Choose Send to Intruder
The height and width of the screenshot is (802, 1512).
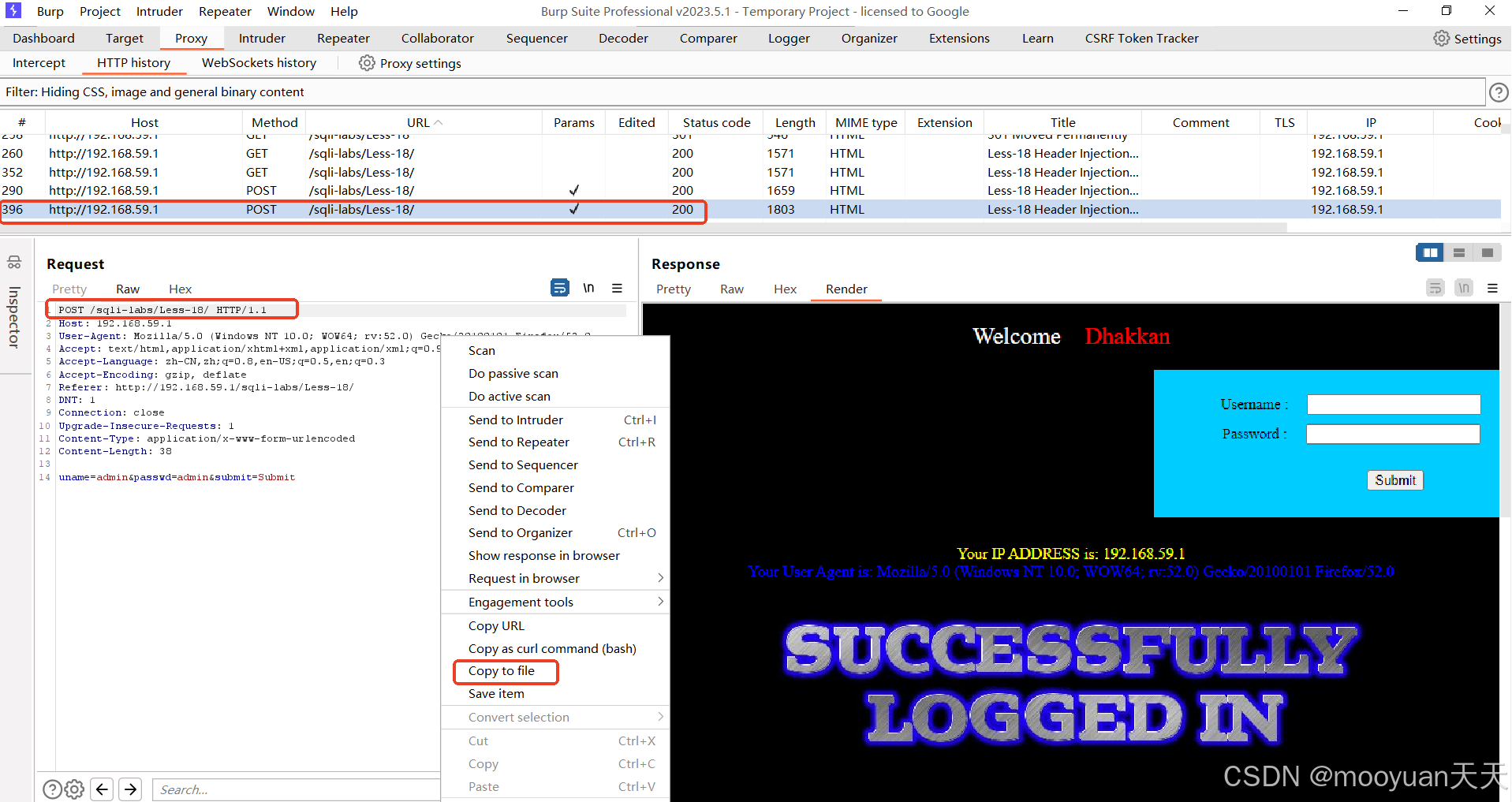[516, 420]
